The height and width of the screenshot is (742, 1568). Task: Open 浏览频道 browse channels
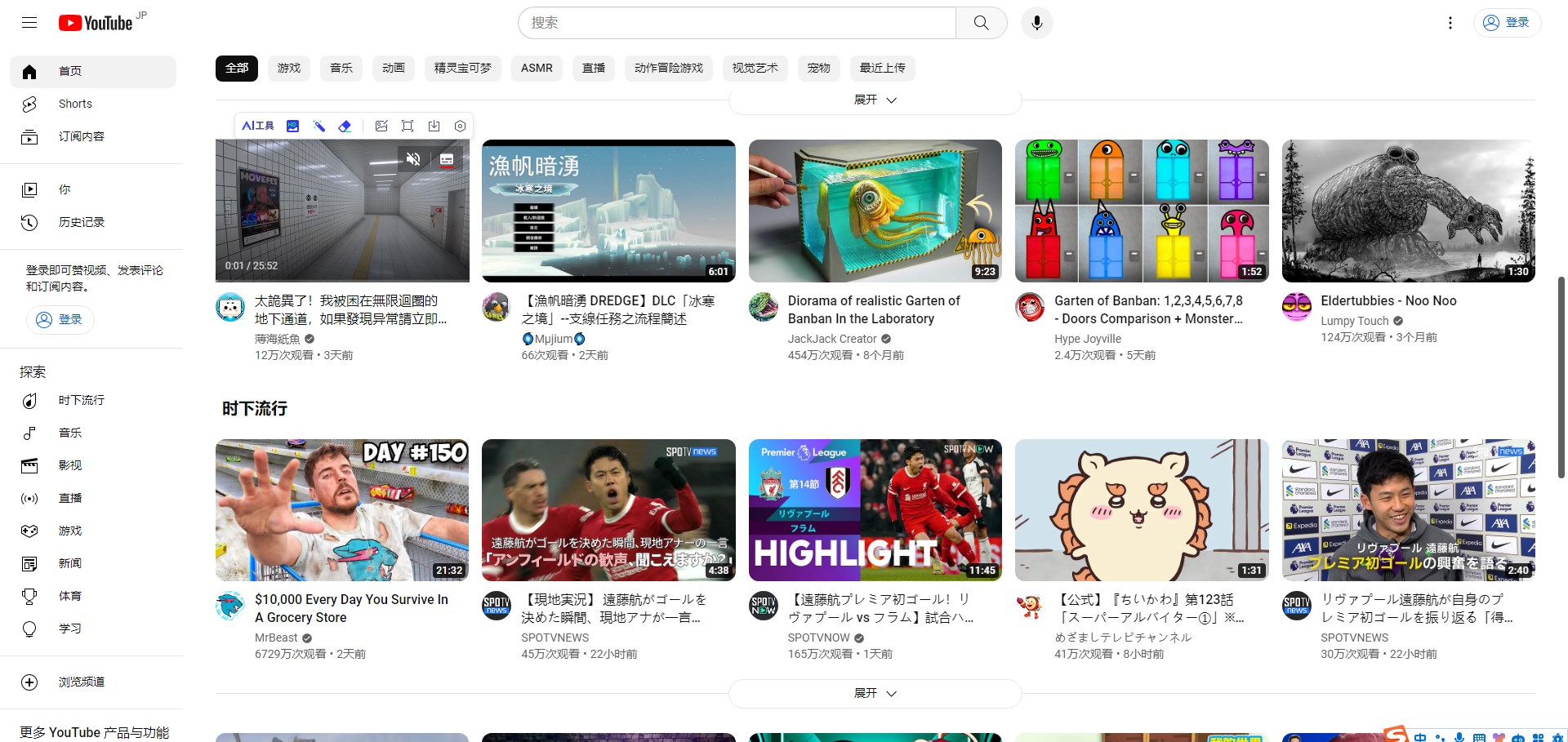93,682
